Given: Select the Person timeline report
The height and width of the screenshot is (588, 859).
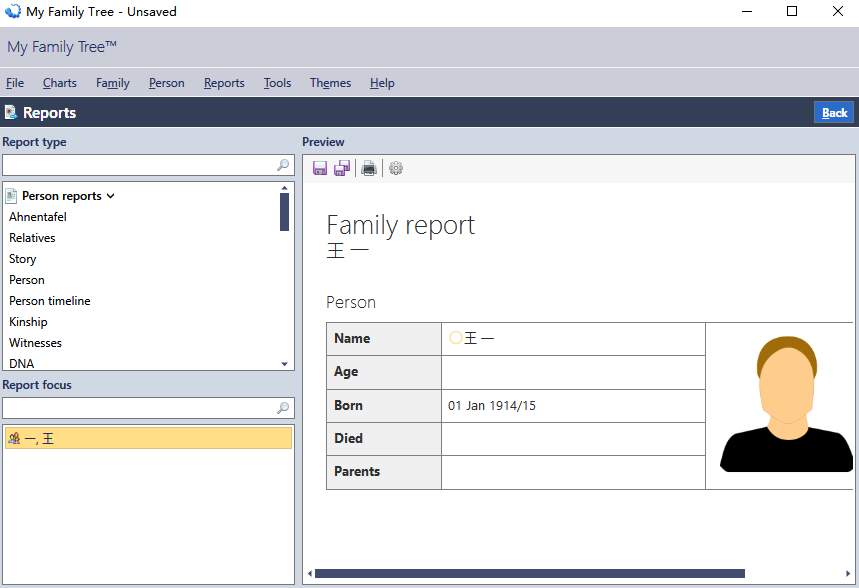Looking at the screenshot, I should click(x=50, y=301).
